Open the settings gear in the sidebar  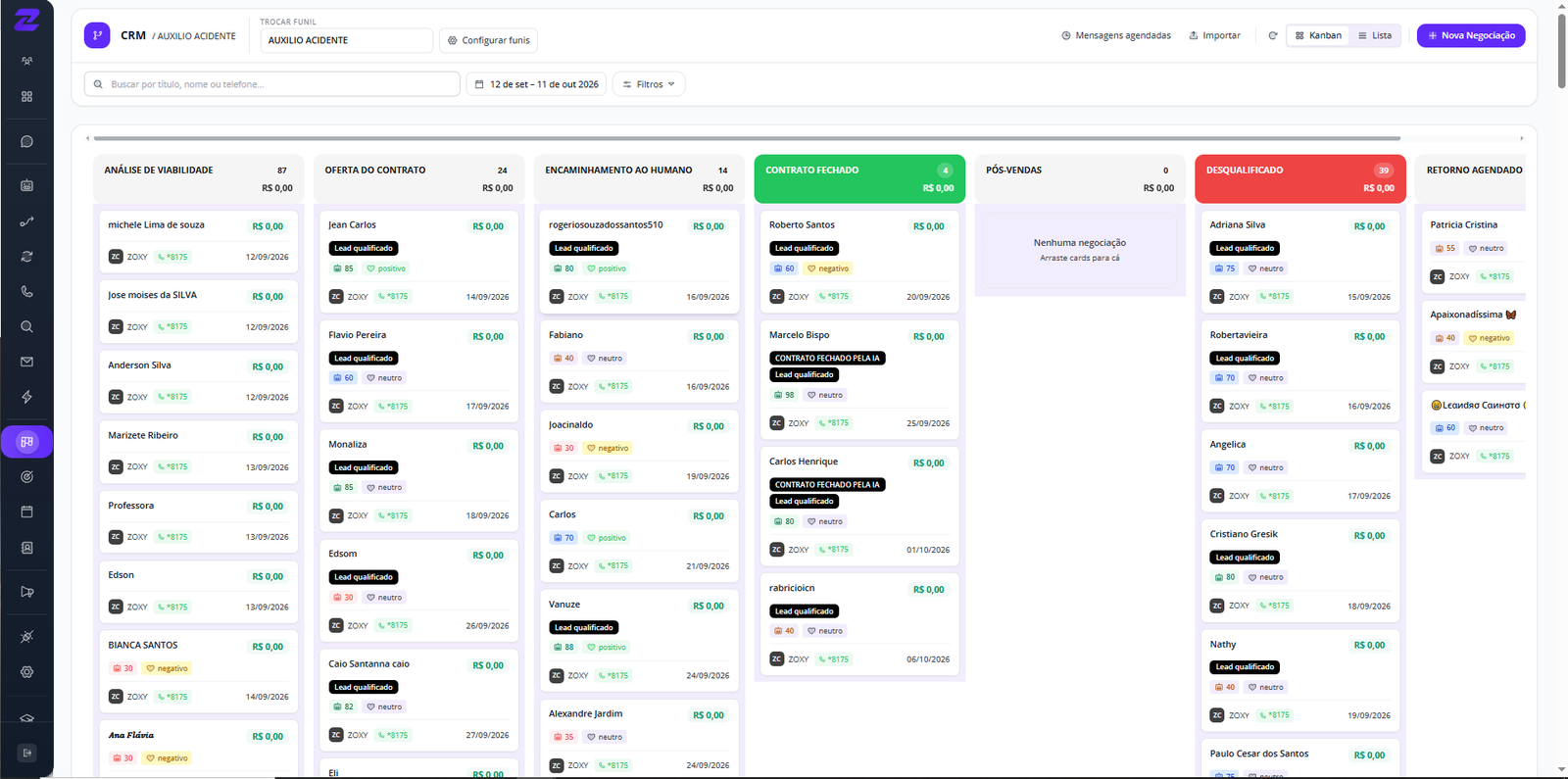click(26, 672)
